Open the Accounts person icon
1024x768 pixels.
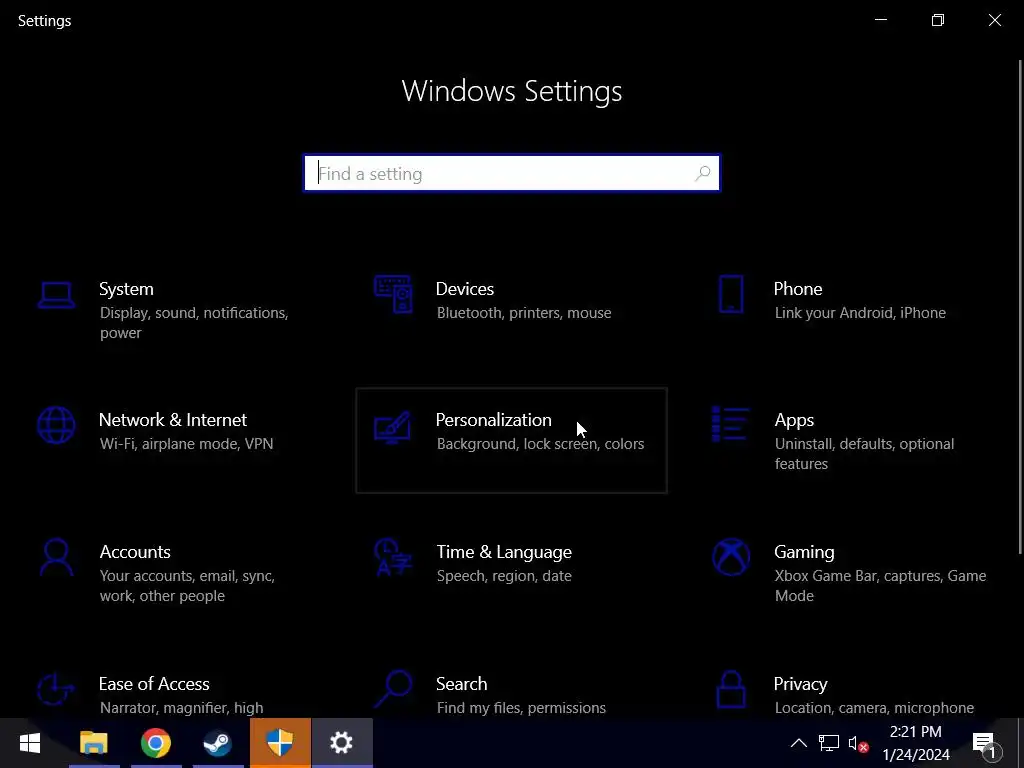[56, 557]
